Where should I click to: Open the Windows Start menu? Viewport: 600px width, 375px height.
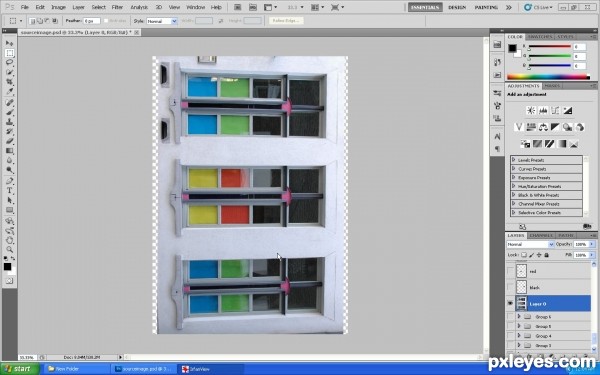pyautogui.click(x=20, y=369)
